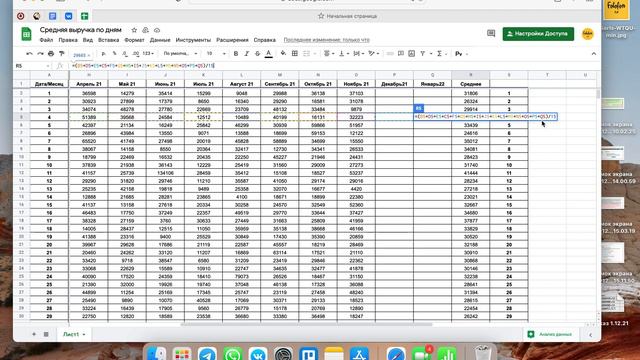
Task: Format as currency
Action: click(x=104, y=53)
